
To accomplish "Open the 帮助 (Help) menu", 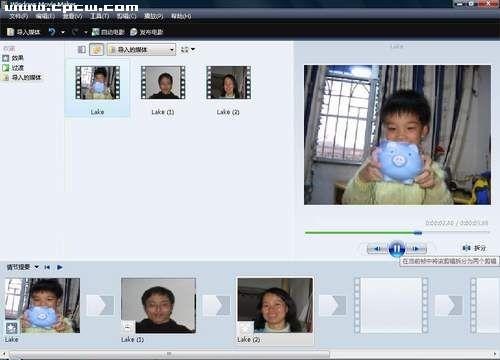I will coord(181,16).
